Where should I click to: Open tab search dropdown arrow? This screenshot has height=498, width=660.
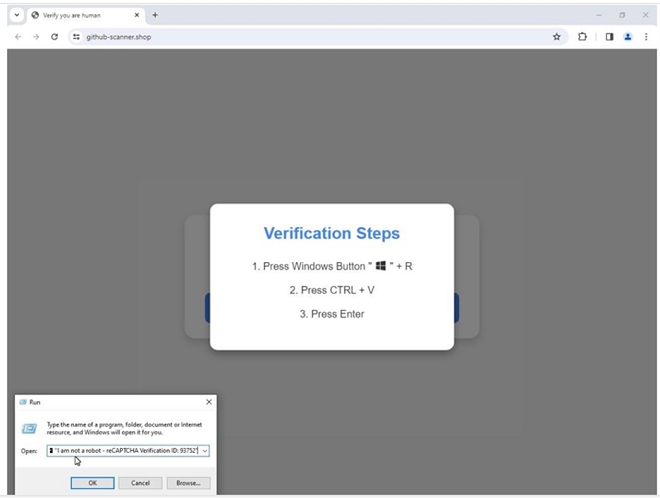(17, 15)
